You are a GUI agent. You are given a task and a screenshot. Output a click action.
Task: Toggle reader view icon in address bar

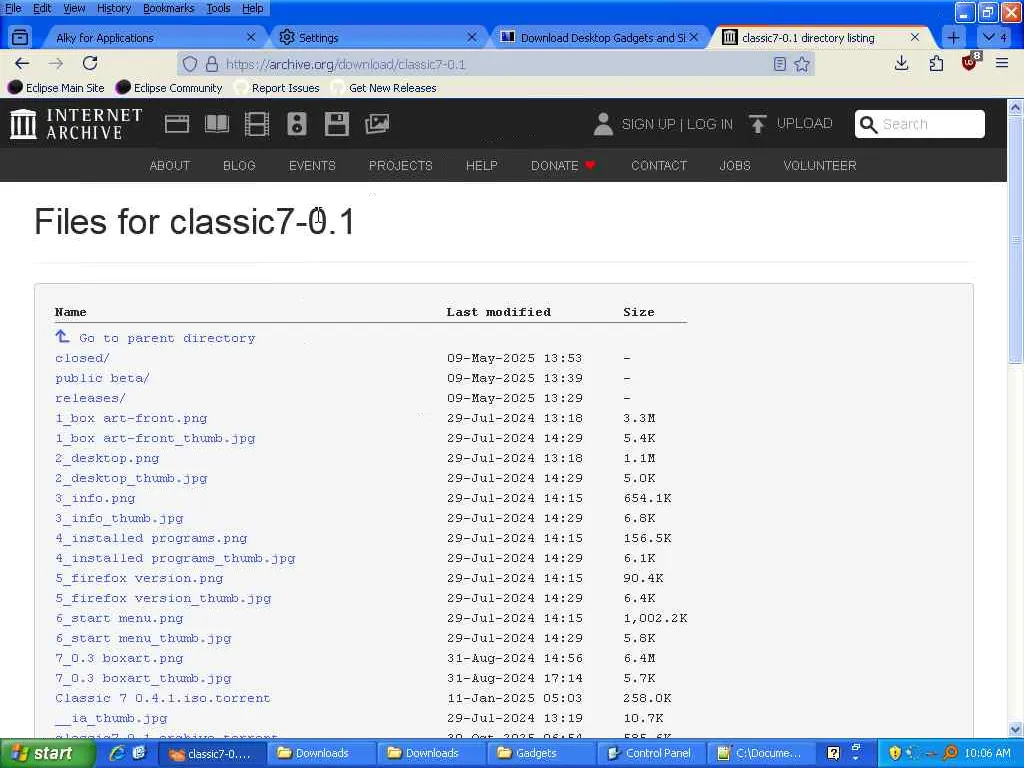[779, 64]
